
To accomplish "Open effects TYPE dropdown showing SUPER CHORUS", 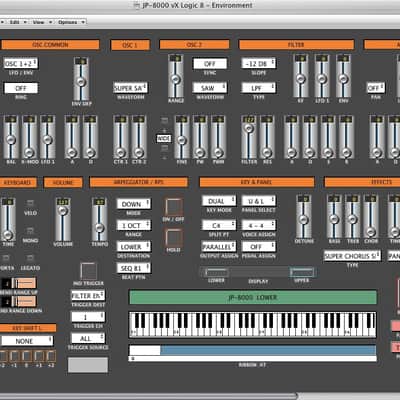I will pyautogui.click(x=352, y=256).
